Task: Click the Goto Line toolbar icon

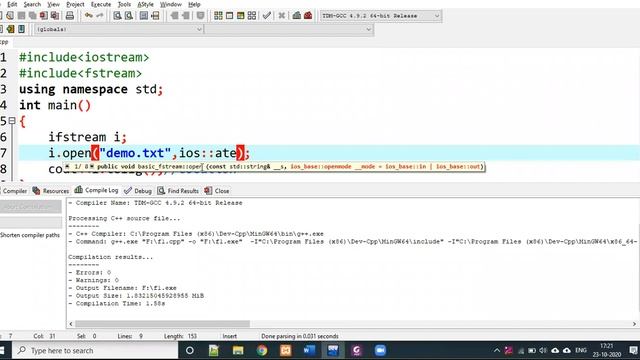Action: point(155,16)
